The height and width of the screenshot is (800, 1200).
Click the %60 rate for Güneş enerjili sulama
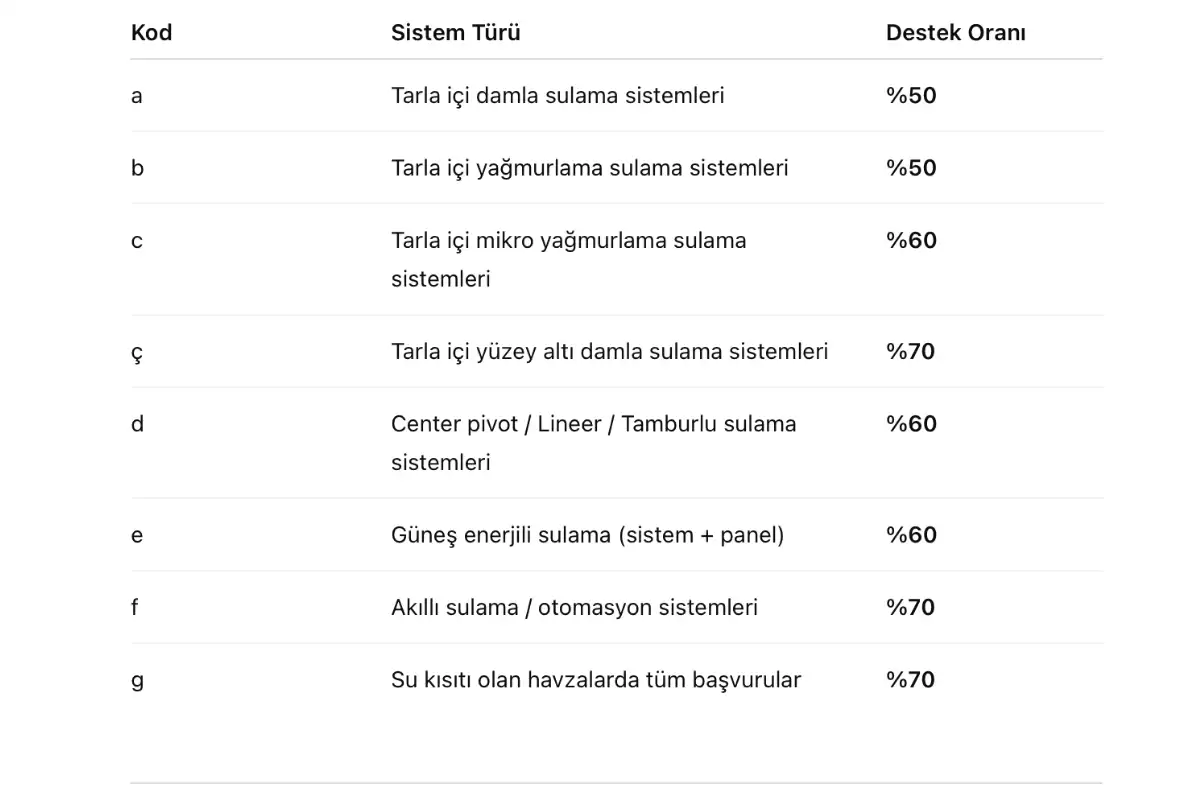(911, 535)
